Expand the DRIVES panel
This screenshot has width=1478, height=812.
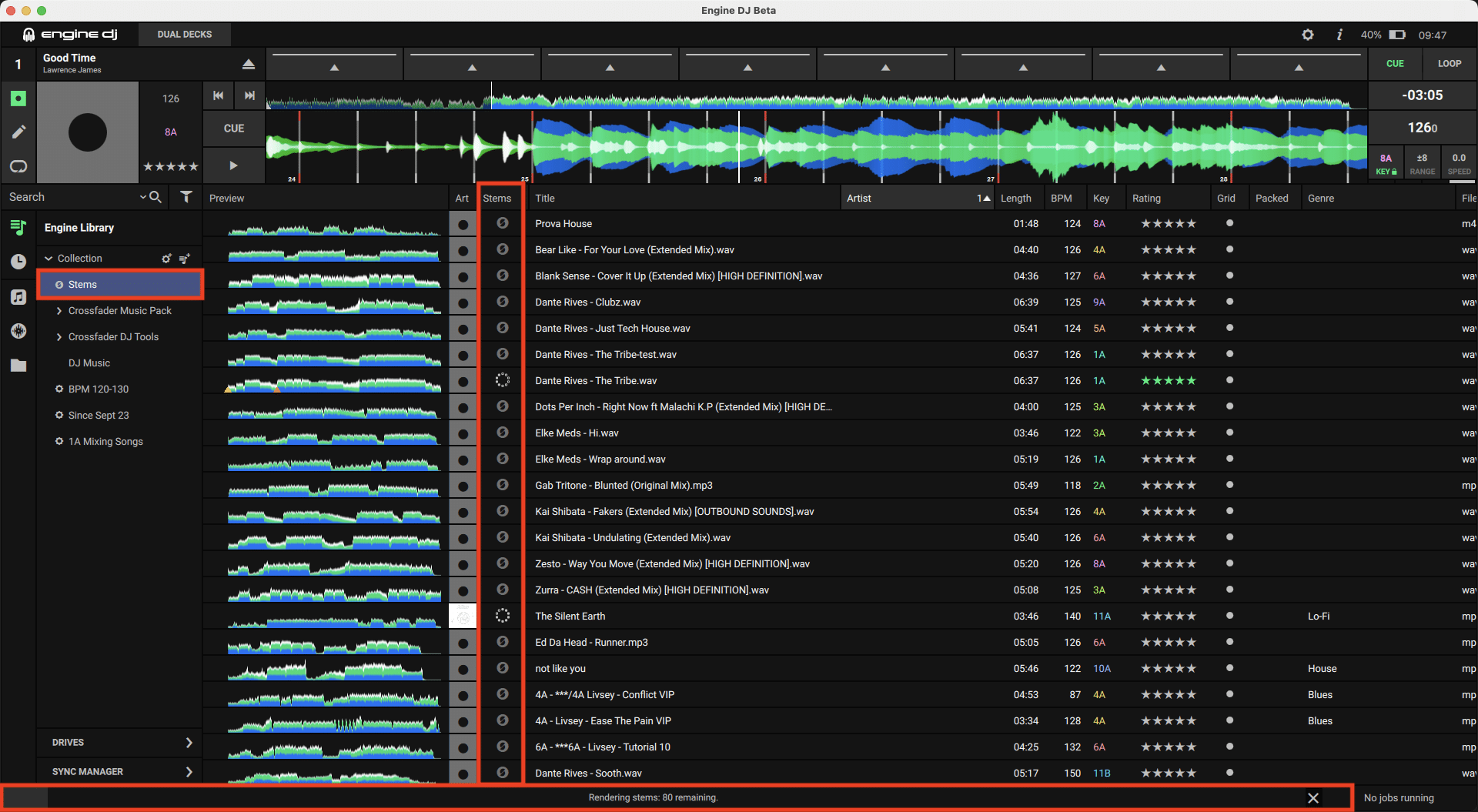tap(189, 743)
